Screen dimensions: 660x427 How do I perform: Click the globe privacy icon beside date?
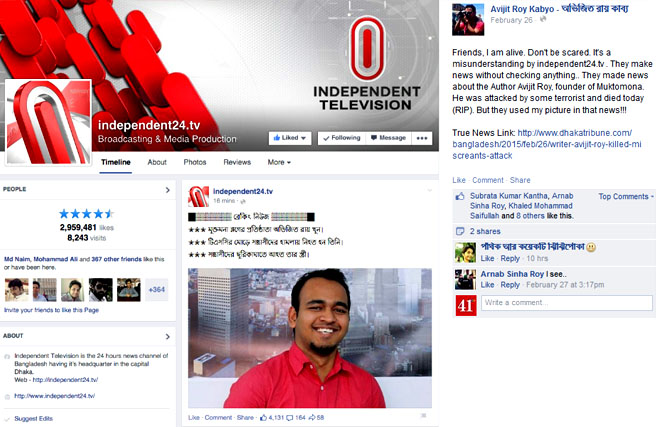click(543, 19)
